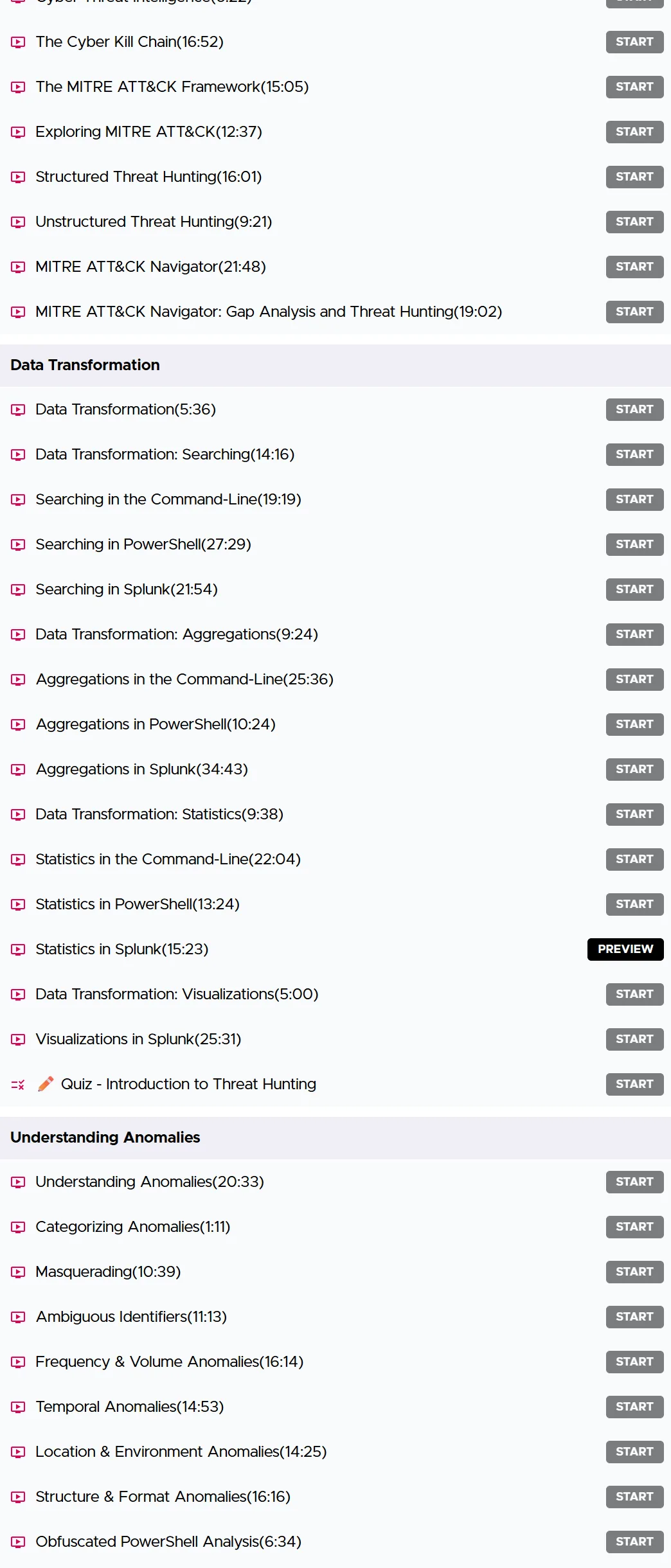Select the Understanding Anomalies section header
The height and width of the screenshot is (1568, 671).
[x=335, y=1137]
